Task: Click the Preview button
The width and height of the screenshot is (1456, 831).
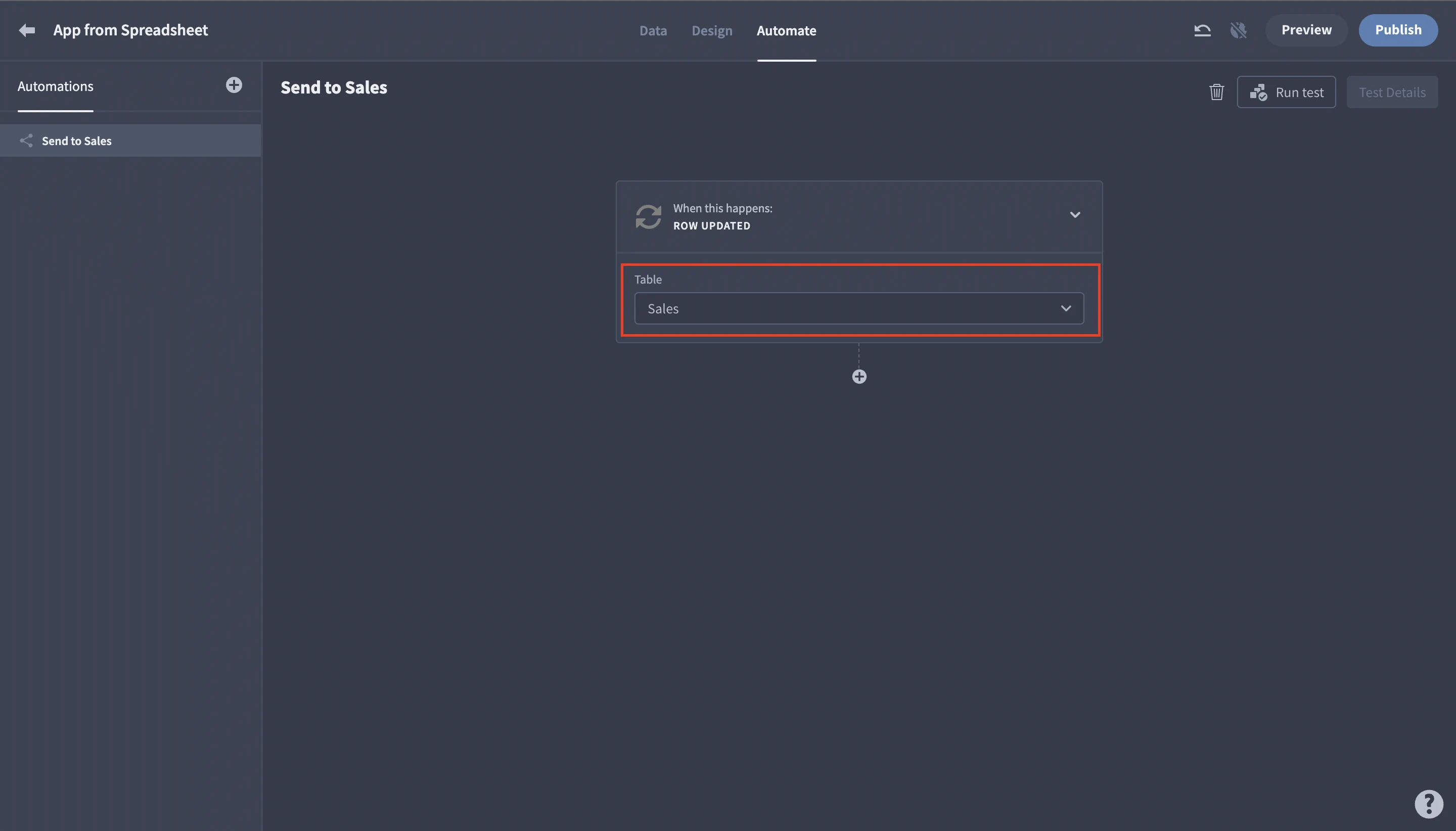Action: 1306,30
